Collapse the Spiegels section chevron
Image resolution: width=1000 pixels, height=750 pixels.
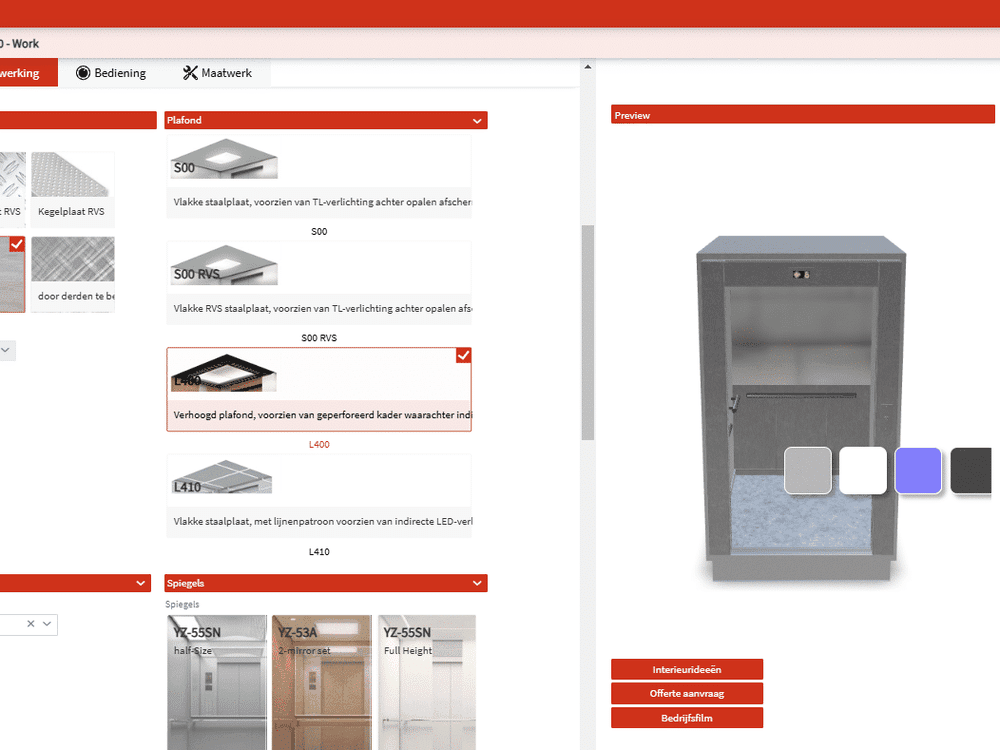pos(477,583)
